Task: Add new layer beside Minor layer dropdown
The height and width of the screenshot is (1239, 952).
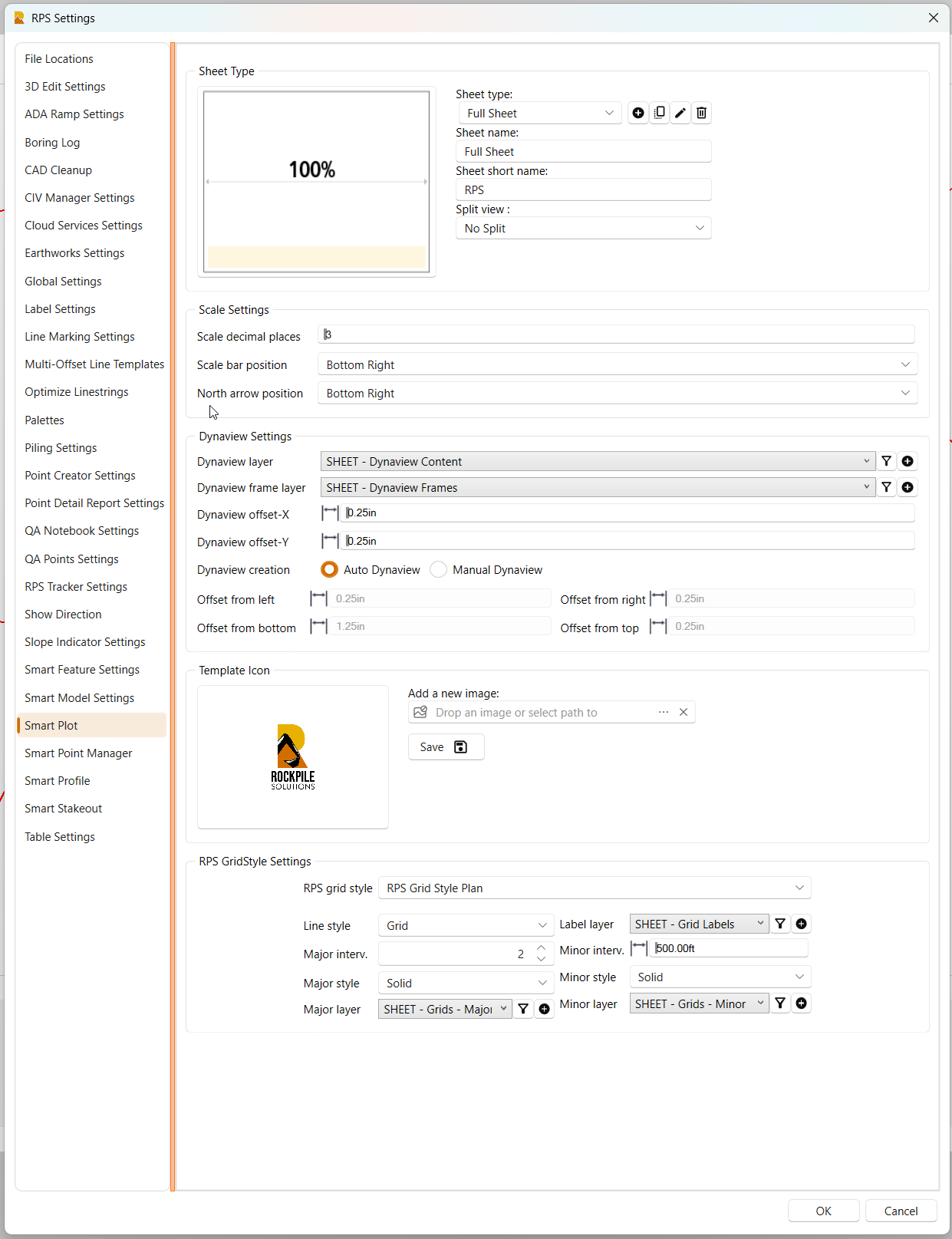Action: click(801, 1003)
